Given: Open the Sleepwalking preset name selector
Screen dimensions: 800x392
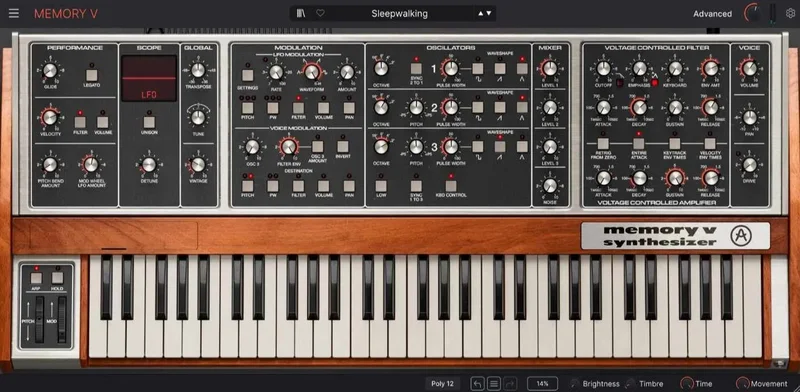Looking at the screenshot, I should [x=399, y=14].
